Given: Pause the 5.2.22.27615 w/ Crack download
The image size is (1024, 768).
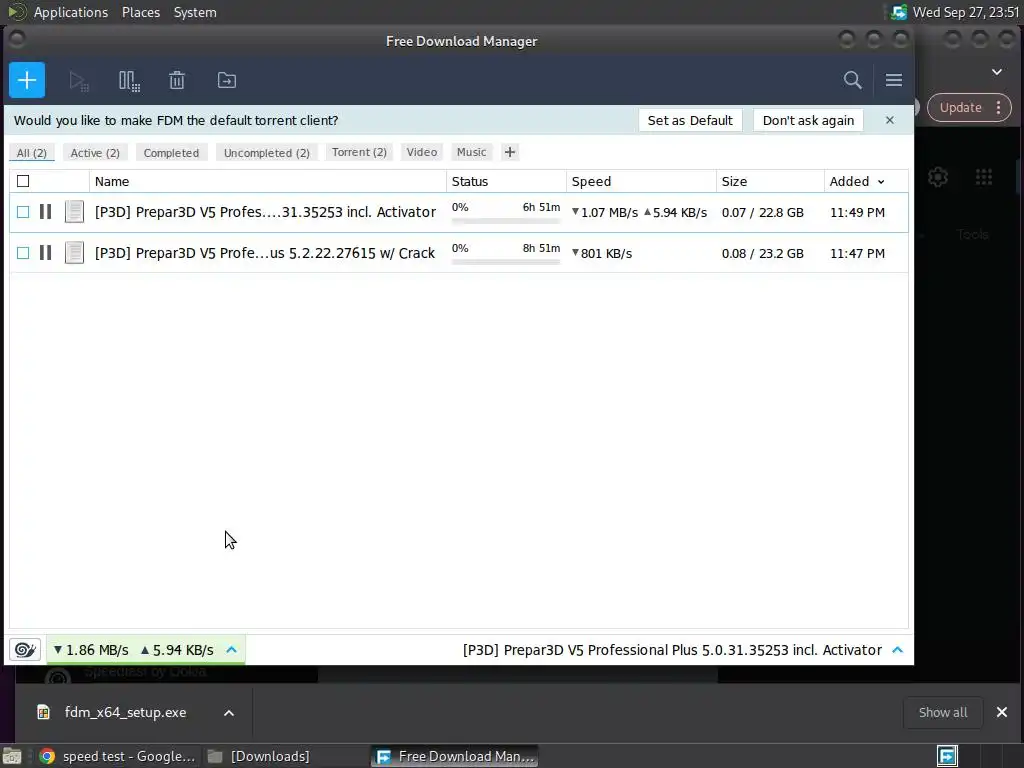Looking at the screenshot, I should (x=45, y=253).
